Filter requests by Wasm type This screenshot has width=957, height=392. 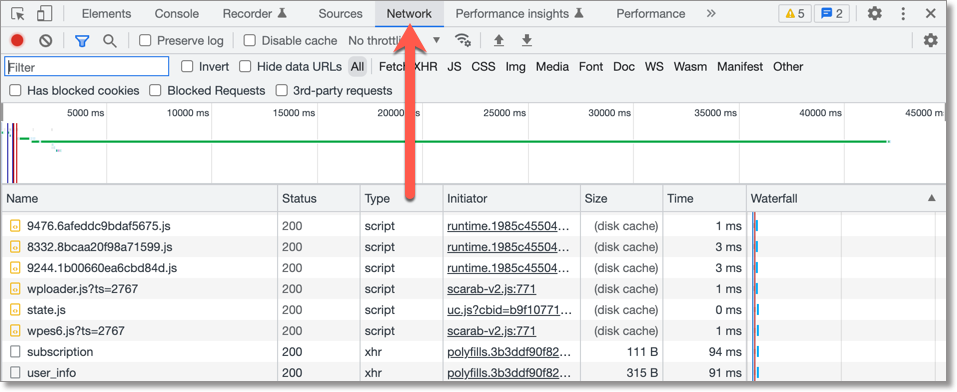[690, 67]
